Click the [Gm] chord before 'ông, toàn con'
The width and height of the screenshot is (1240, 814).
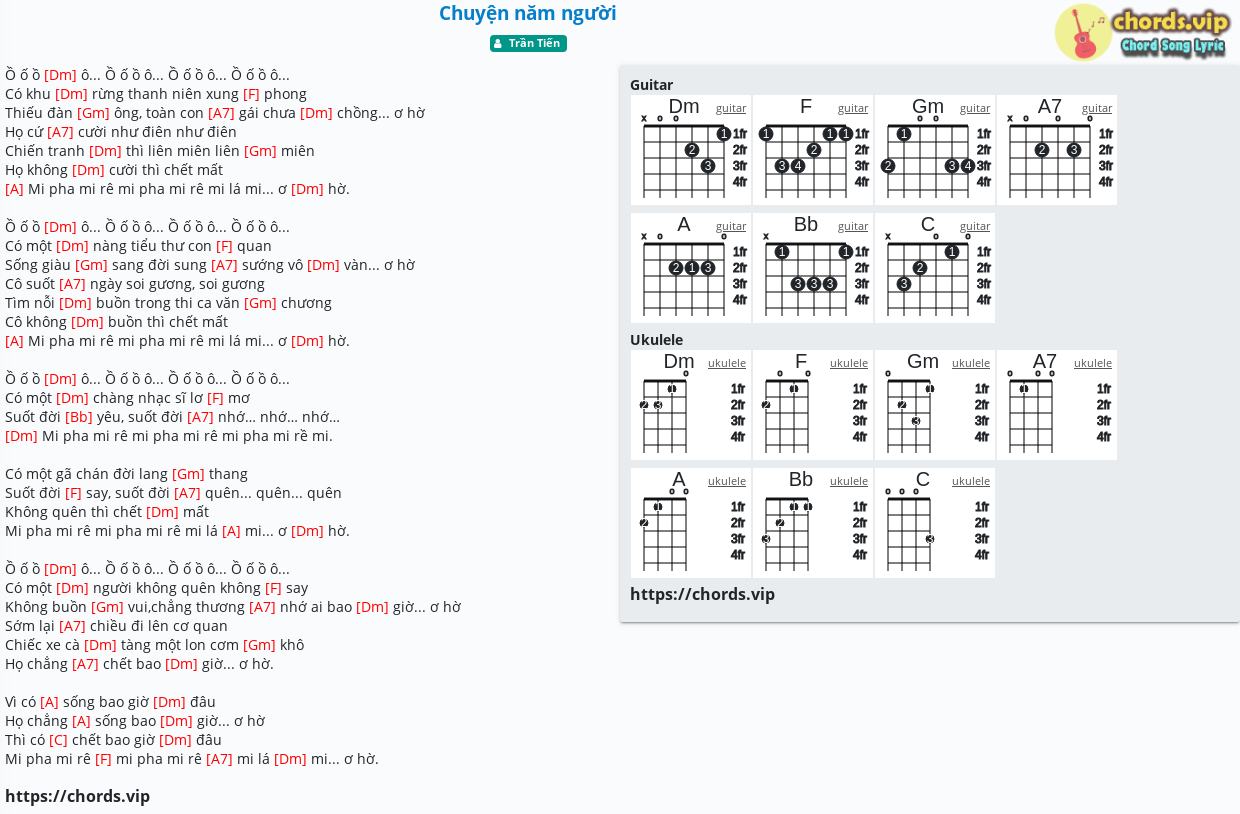click(93, 113)
